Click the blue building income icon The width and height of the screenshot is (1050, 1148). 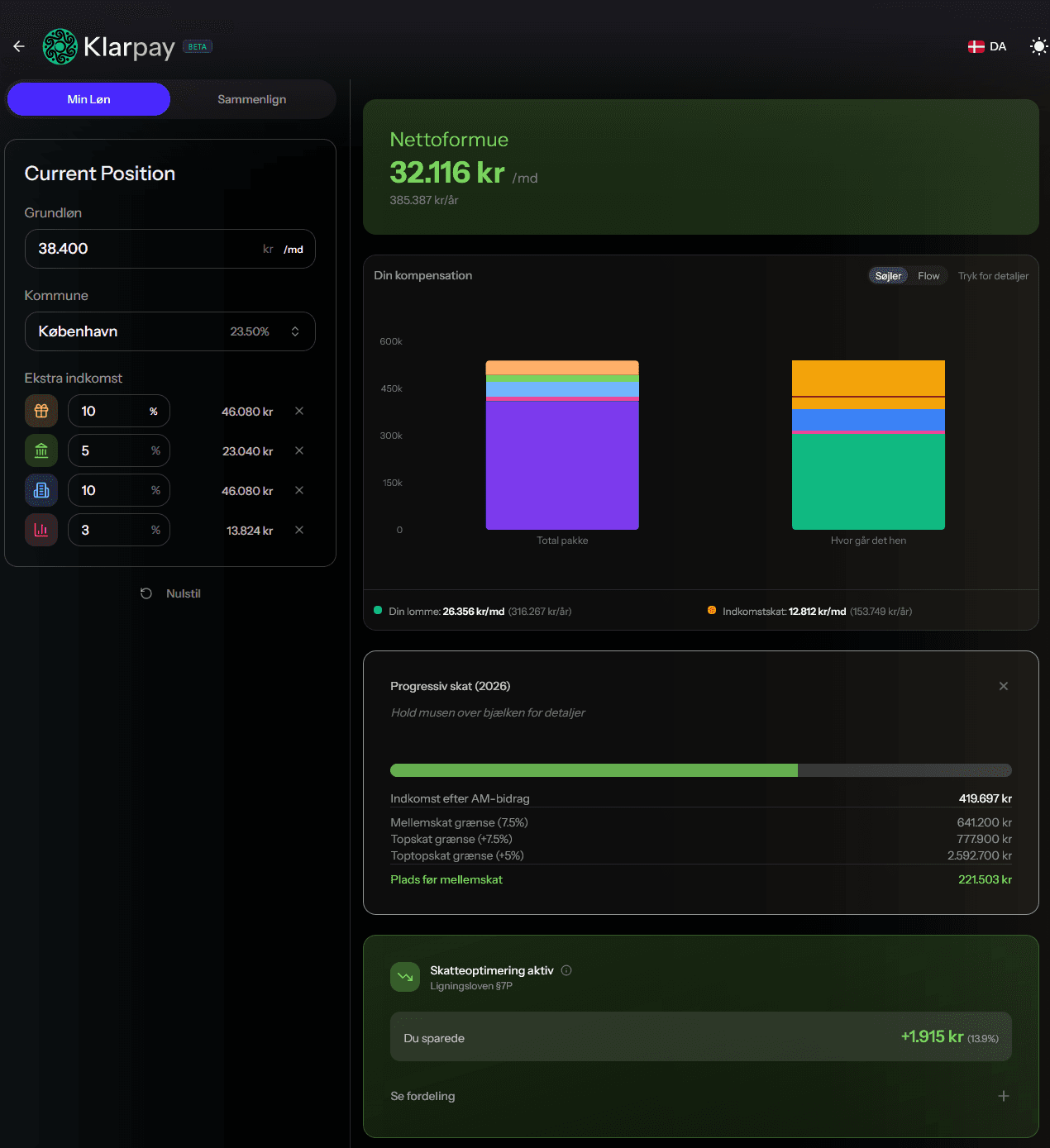pyautogui.click(x=41, y=490)
